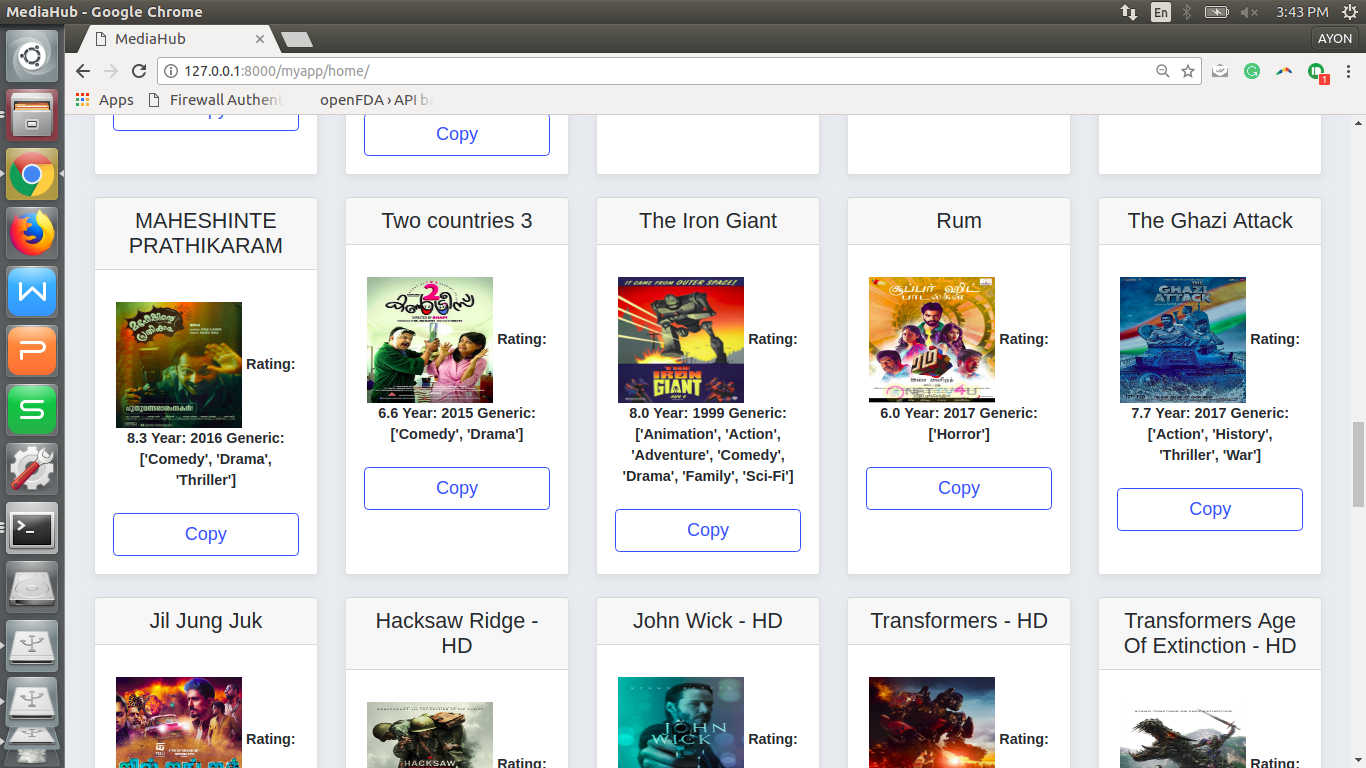Click The Ghazi Attack poster
Viewport: 1366px width, 768px height.
(x=1183, y=340)
